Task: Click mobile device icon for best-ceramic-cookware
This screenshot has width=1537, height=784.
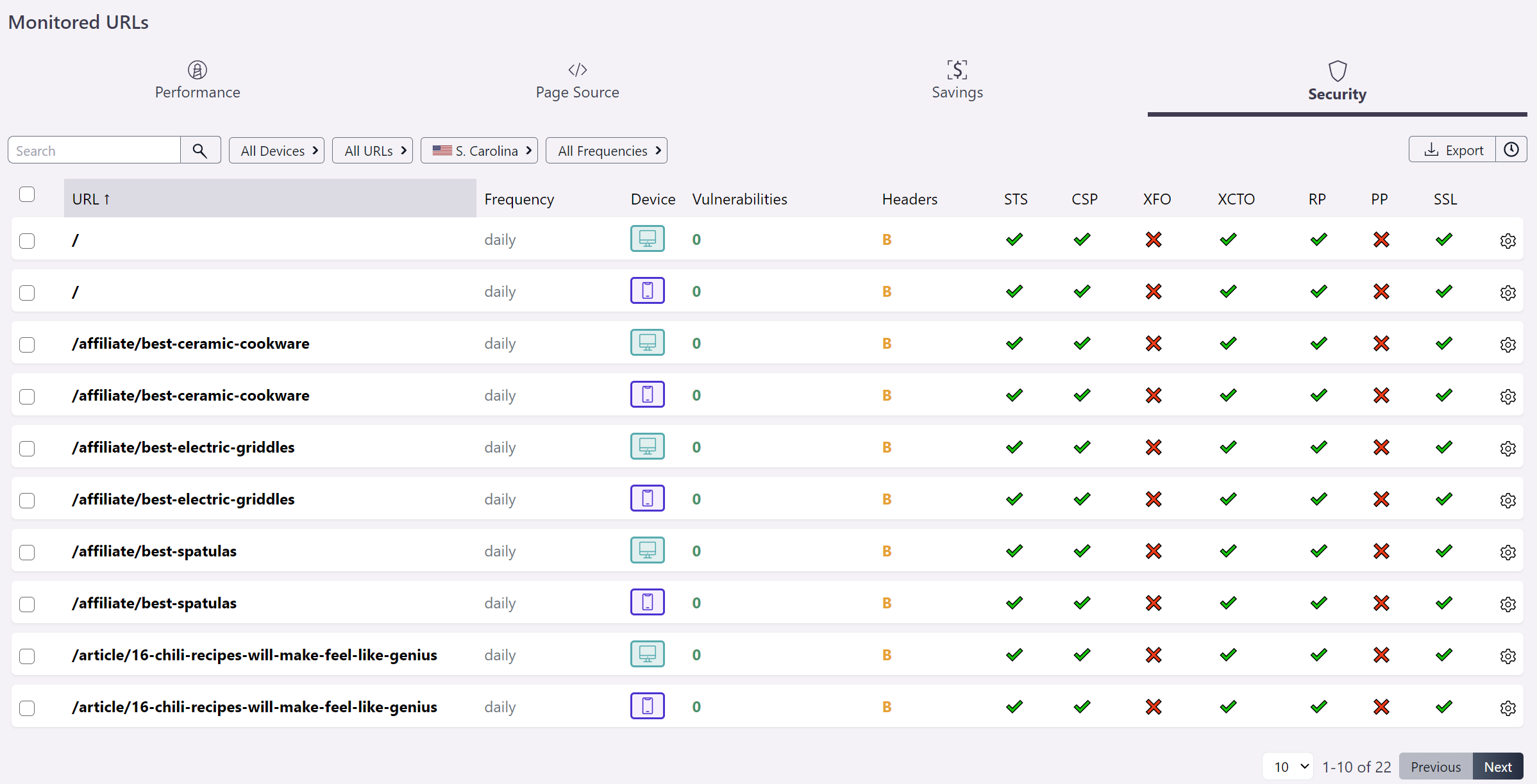Action: 647,394
